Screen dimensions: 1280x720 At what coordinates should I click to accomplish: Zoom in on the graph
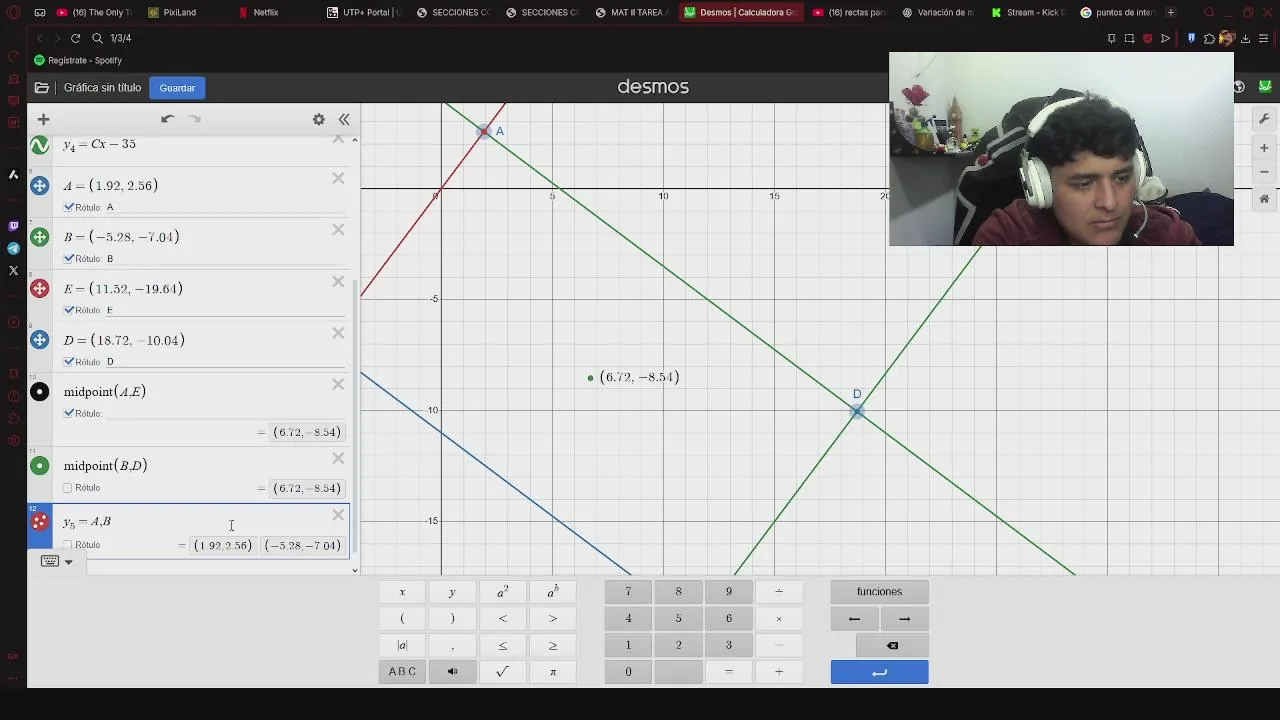click(x=1264, y=148)
